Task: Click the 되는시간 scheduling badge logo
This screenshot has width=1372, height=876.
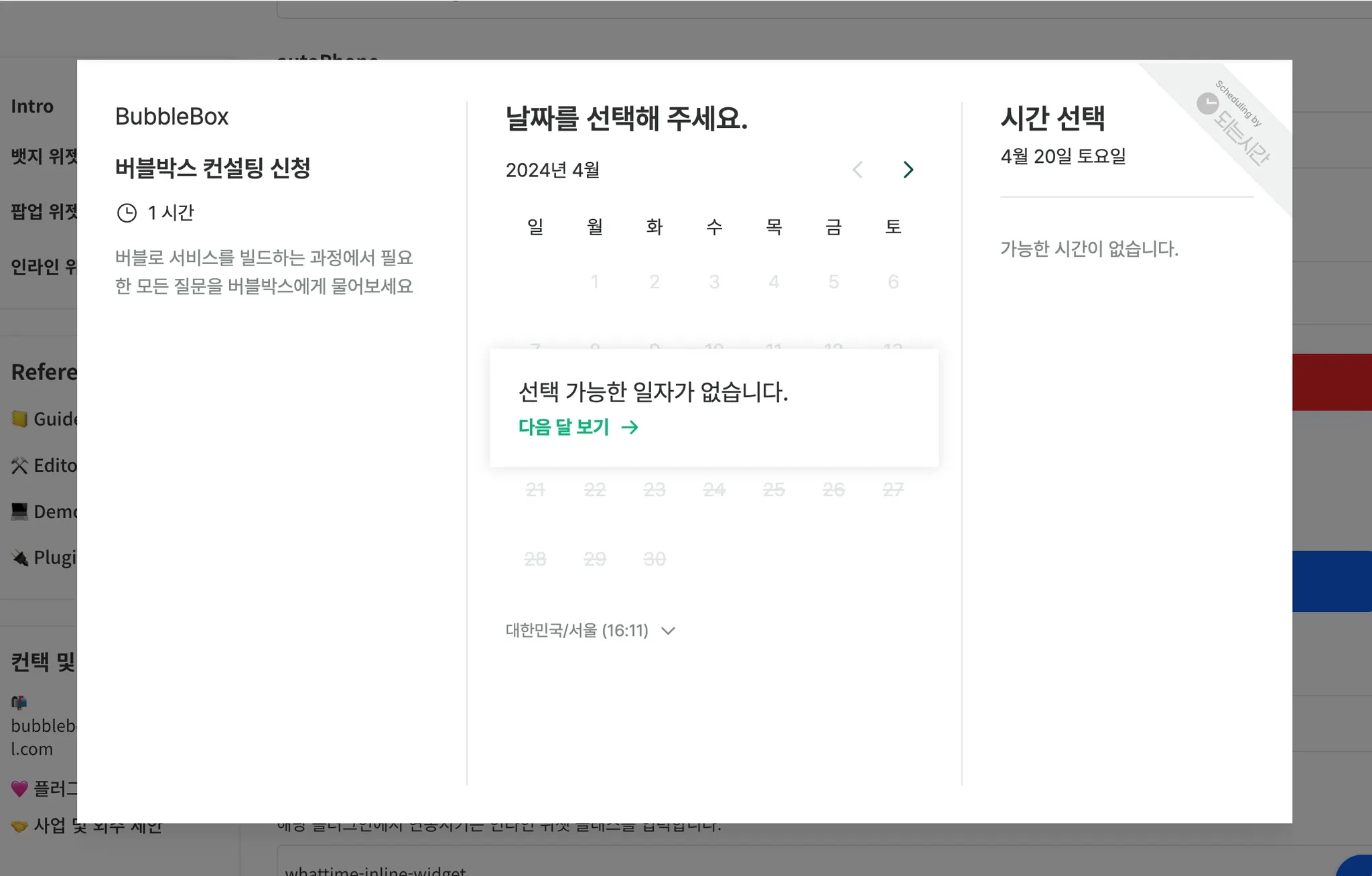Action: point(1207,104)
